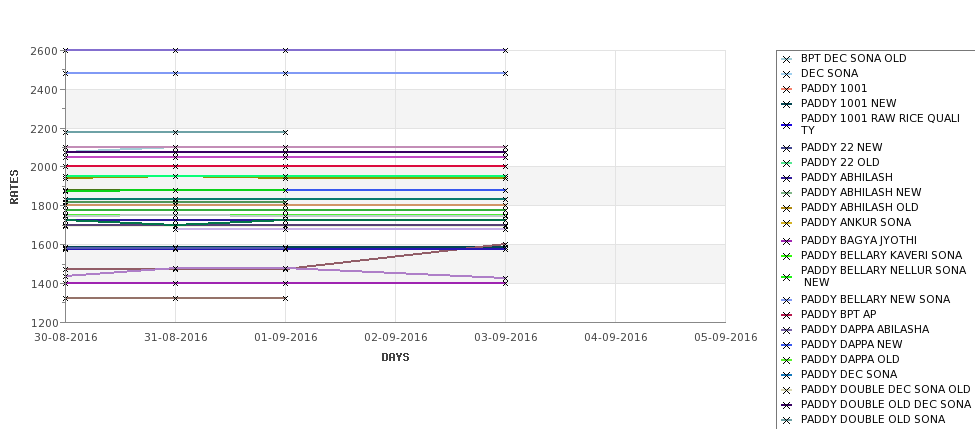
Task: Click the PADDY BELLARY NELLUR SONA NEW label
Action: point(883,276)
